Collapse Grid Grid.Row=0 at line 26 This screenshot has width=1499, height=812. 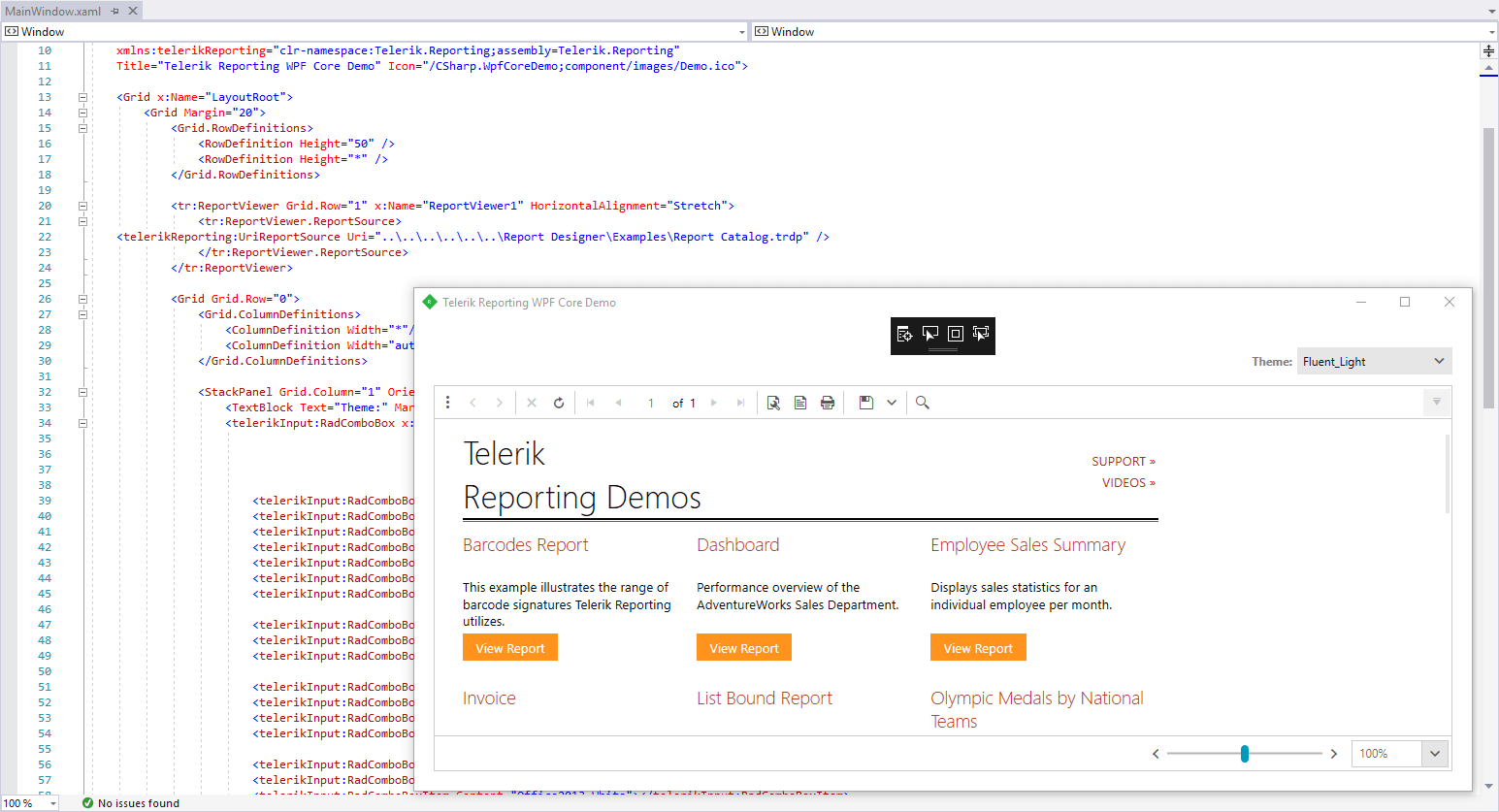click(82, 299)
